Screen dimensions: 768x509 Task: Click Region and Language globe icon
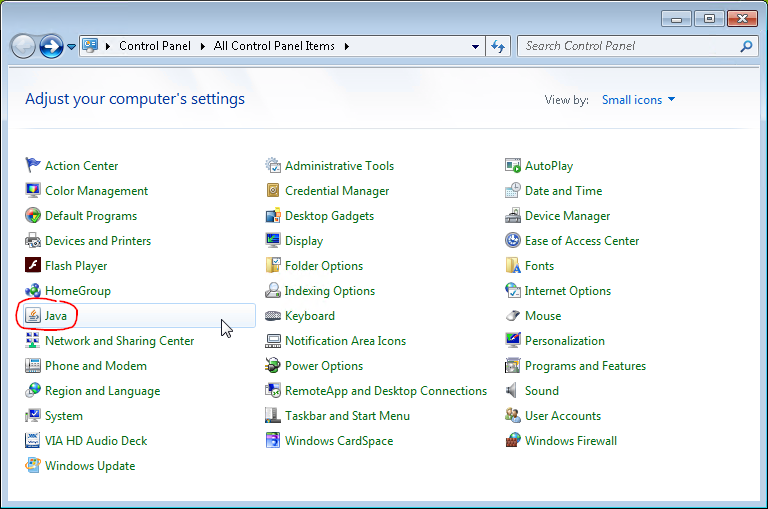click(x=33, y=390)
